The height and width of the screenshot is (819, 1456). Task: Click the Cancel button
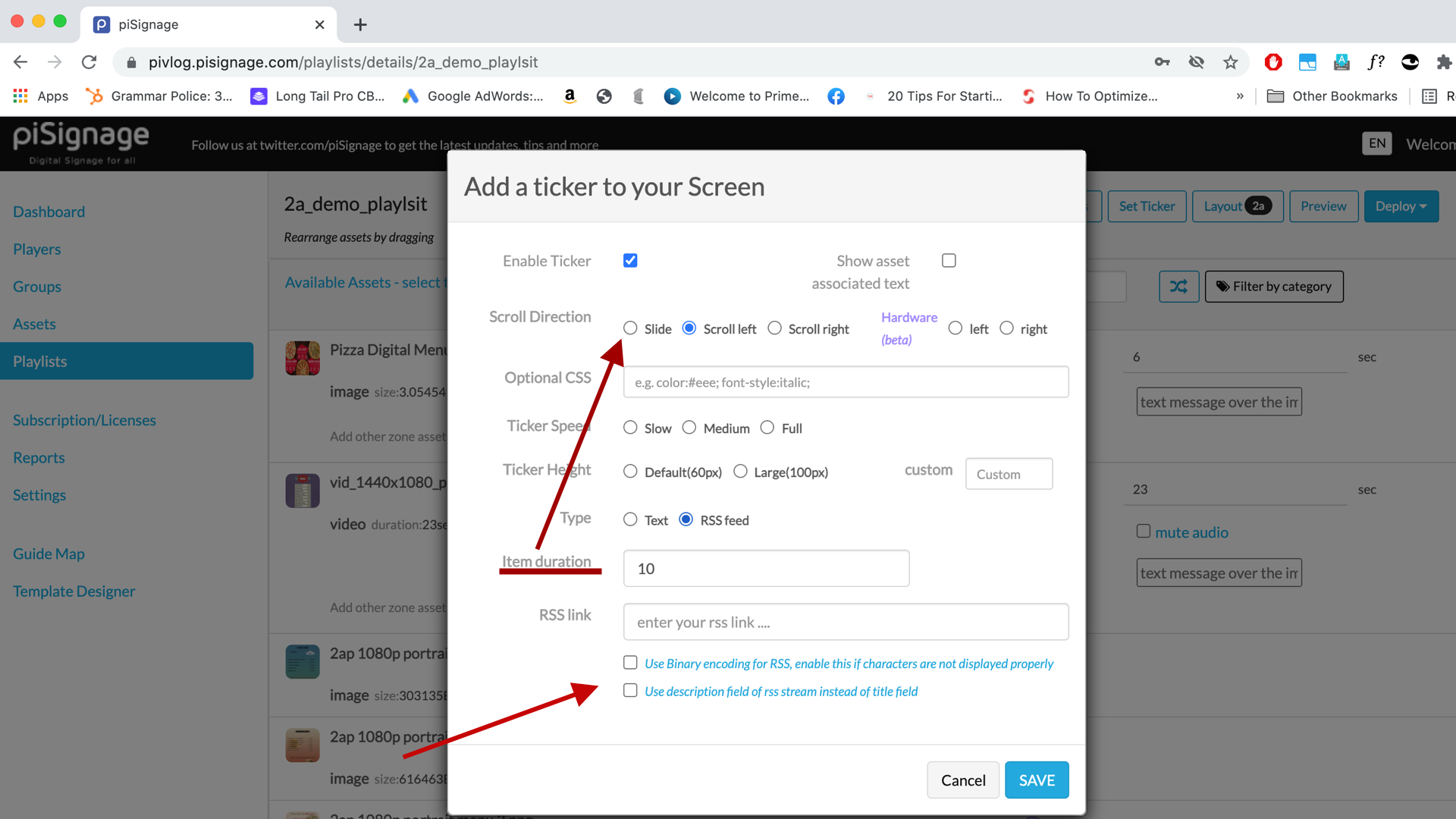pyautogui.click(x=963, y=780)
